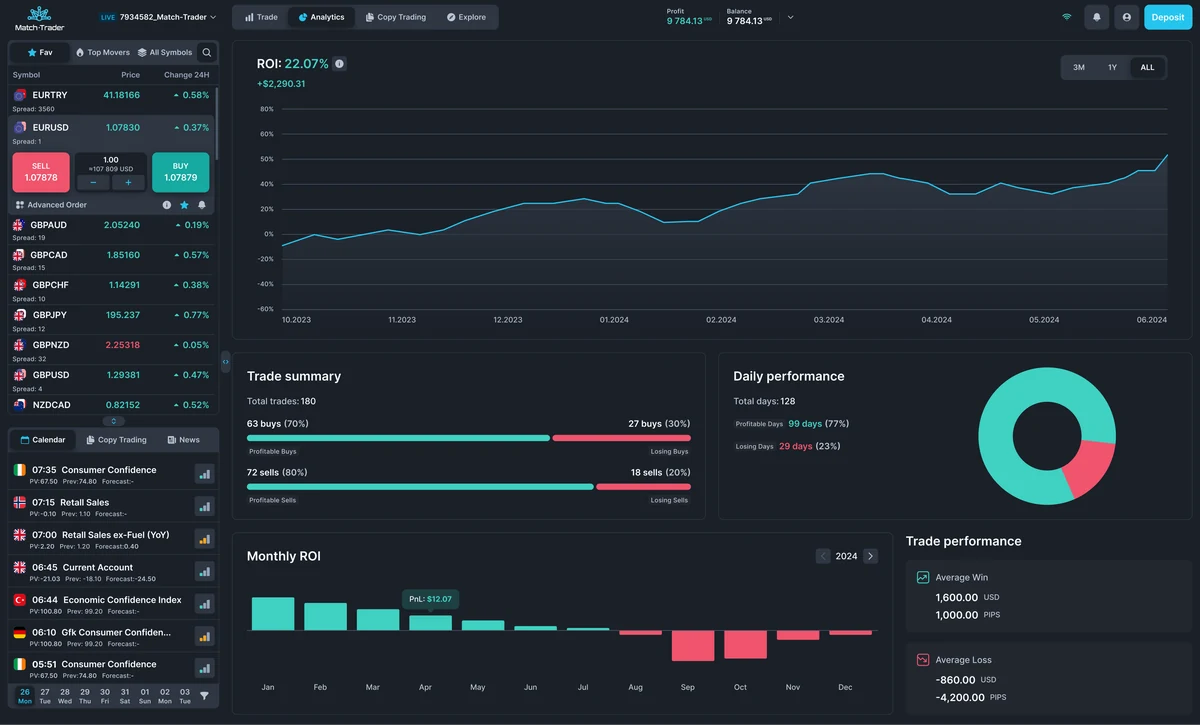The image size is (1200, 725).
Task: Open the Copy Trading top tab
Action: pyautogui.click(x=395, y=17)
